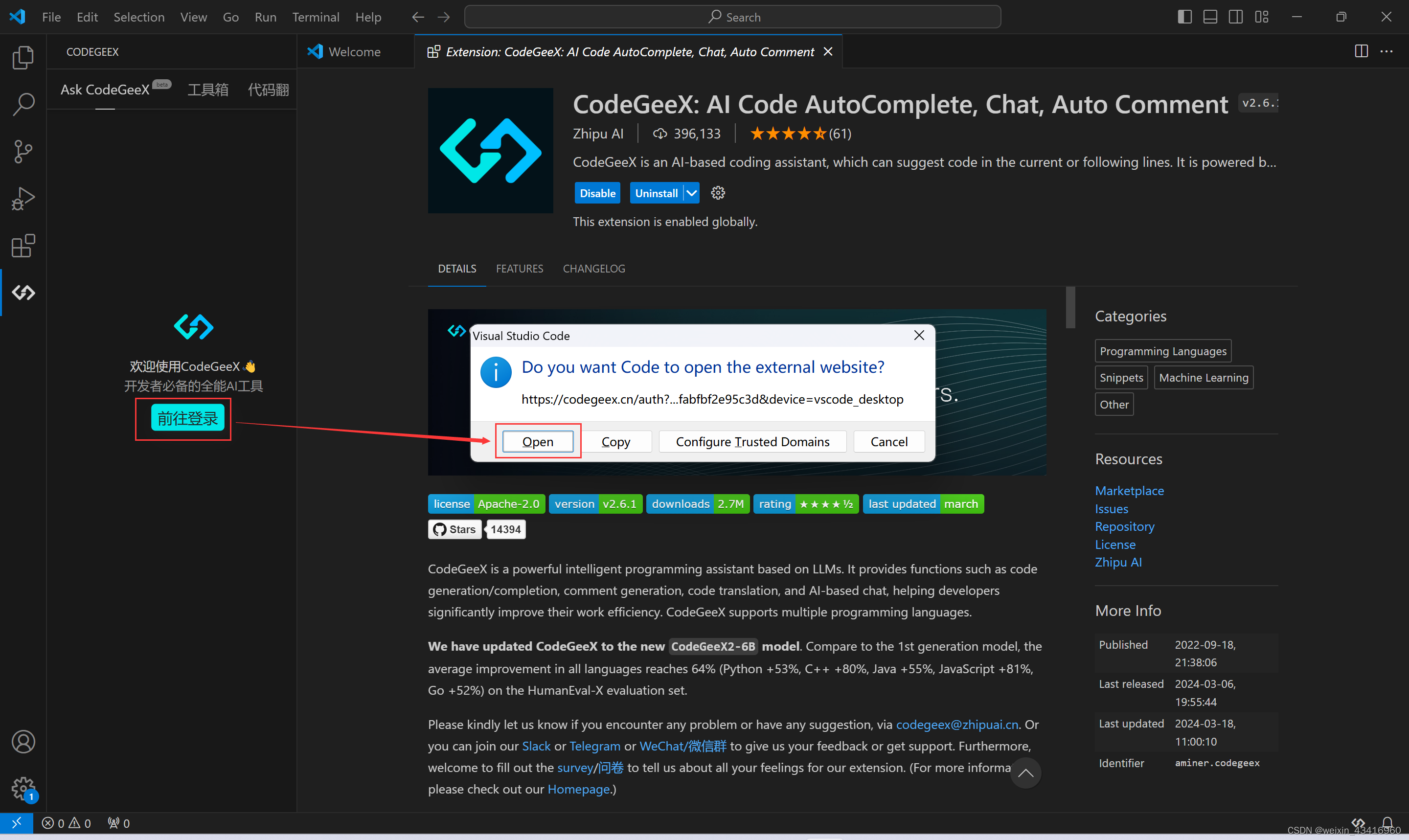Screen dimensions: 1409x840
Task: Open the Run menu
Action: tap(265, 17)
